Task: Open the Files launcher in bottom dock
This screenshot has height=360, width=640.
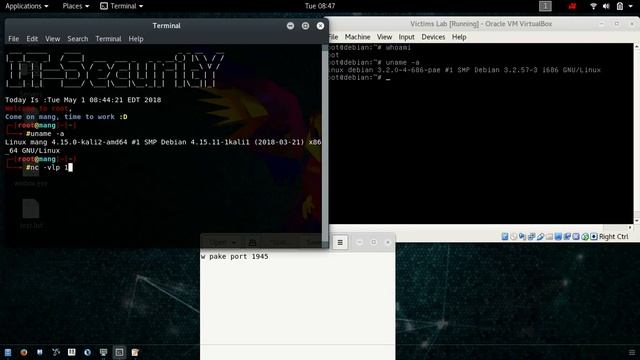Action: pos(8,352)
